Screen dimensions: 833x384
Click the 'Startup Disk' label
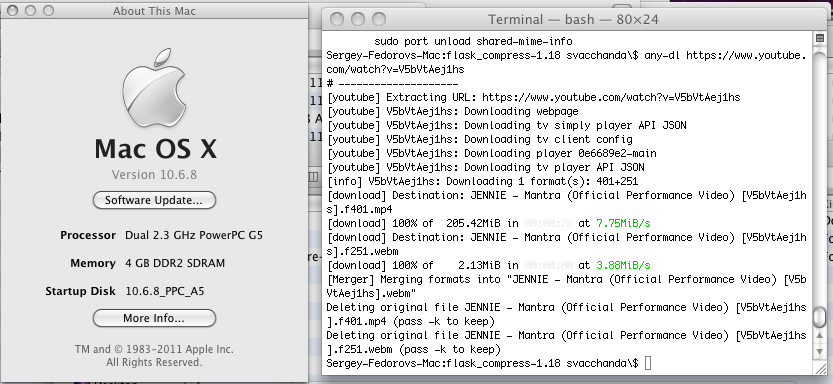tap(80, 291)
